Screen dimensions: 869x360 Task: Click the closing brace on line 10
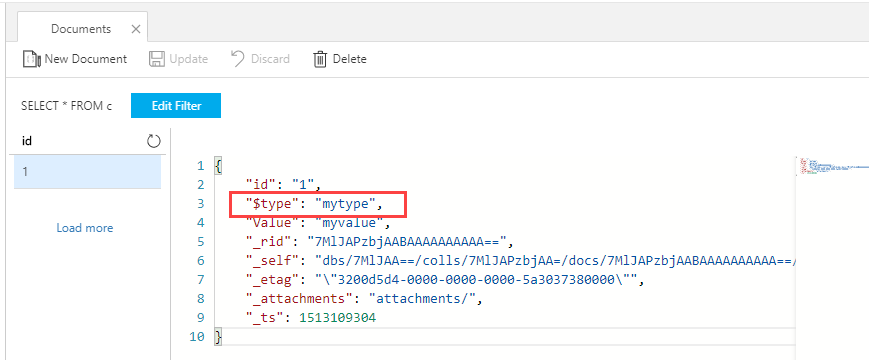(x=218, y=337)
